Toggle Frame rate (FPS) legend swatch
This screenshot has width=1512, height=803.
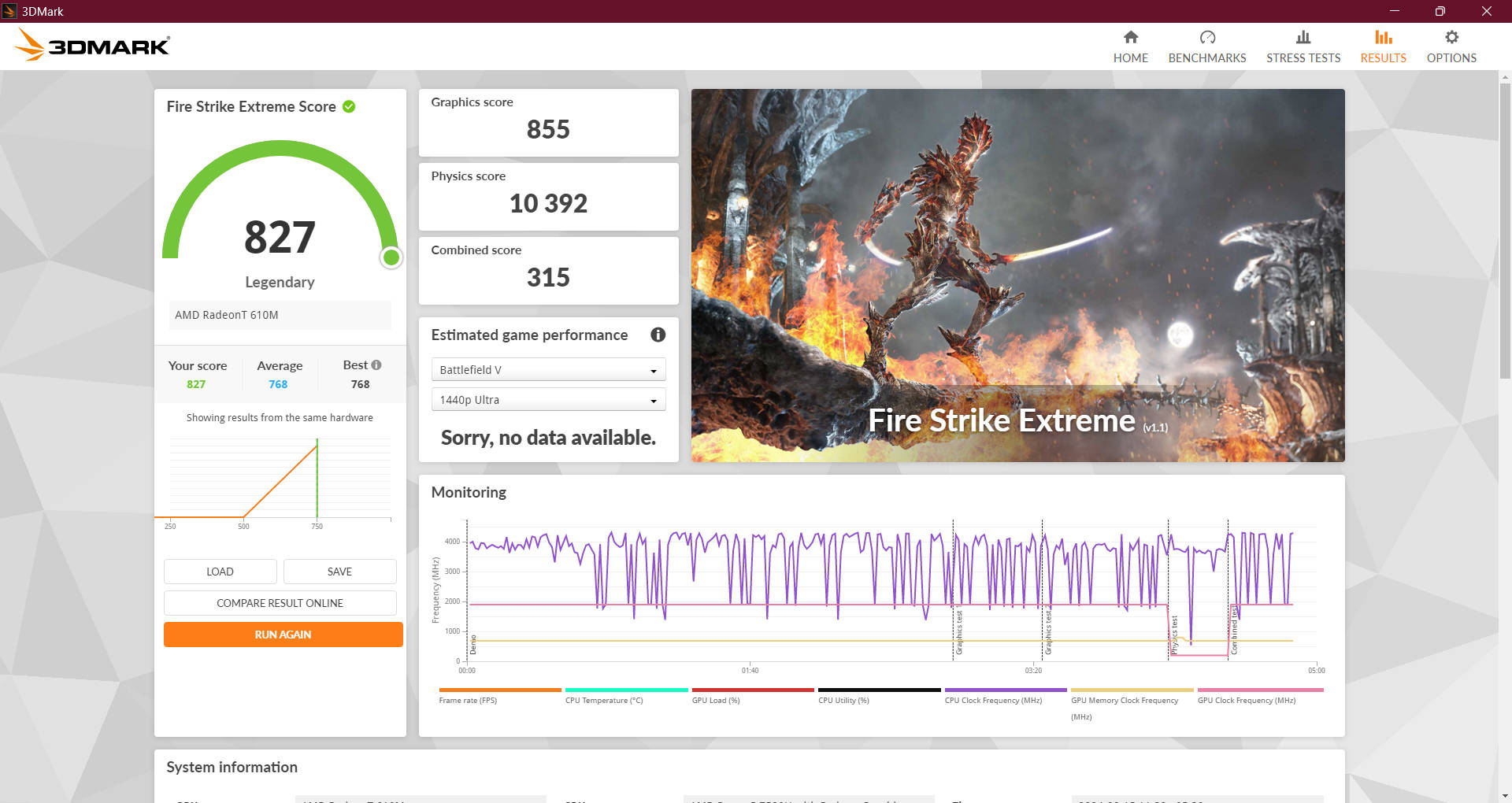499,690
